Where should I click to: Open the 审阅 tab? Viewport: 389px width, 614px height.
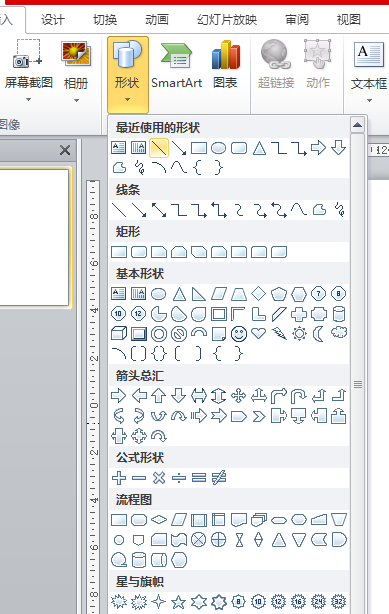[x=297, y=19]
